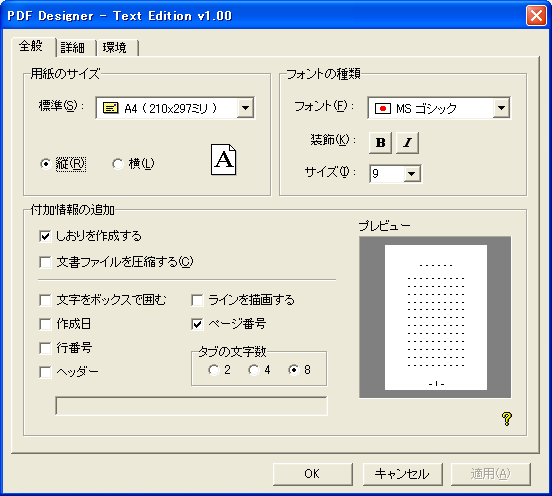The width and height of the screenshot is (552, 496).
Task: Click the yellow question mark help icon
Action: click(507, 419)
